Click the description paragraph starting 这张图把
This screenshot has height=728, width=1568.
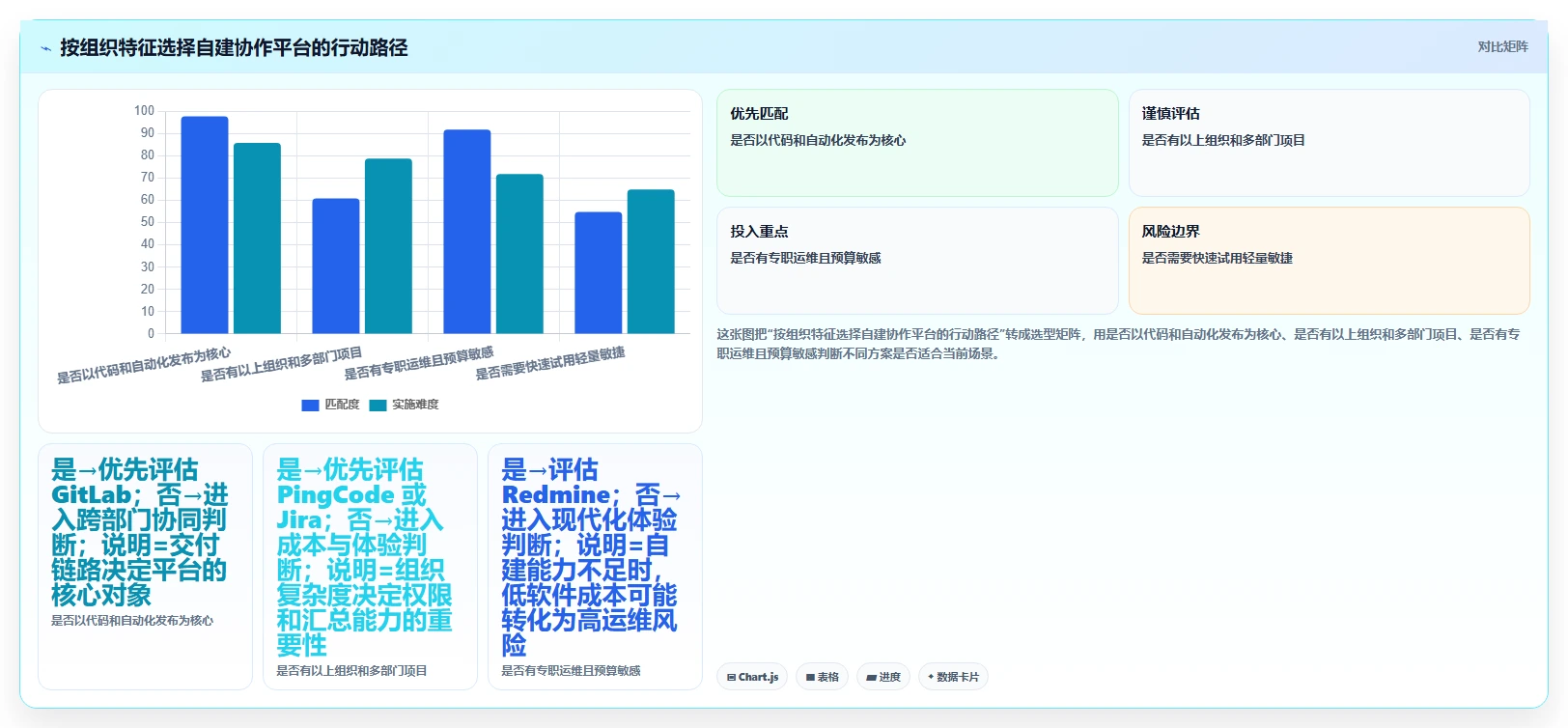point(1120,344)
